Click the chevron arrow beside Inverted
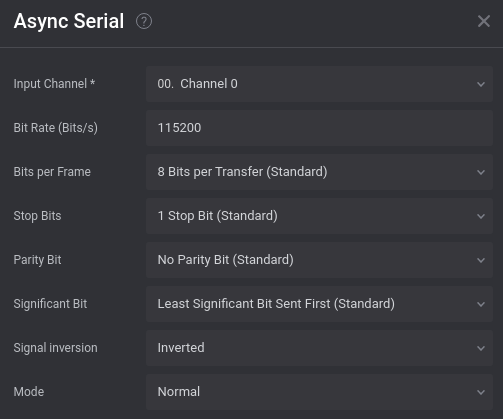503x419 pixels. tap(481, 348)
